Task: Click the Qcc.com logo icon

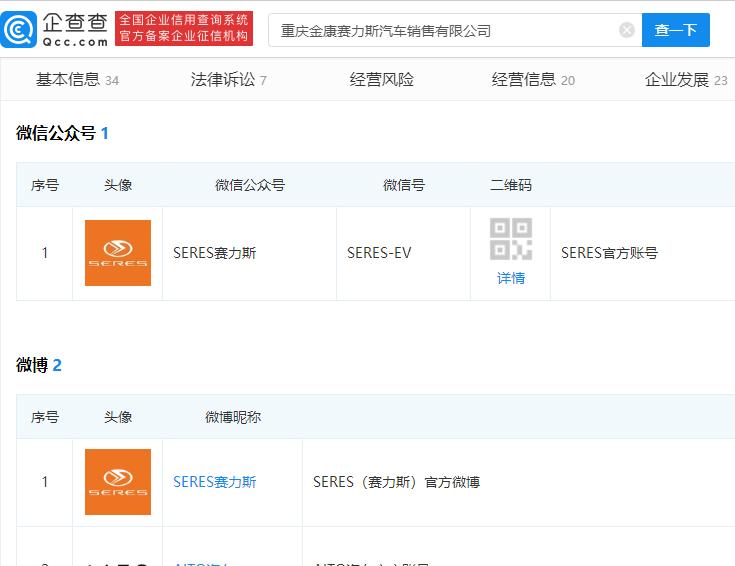Action: (x=18, y=30)
